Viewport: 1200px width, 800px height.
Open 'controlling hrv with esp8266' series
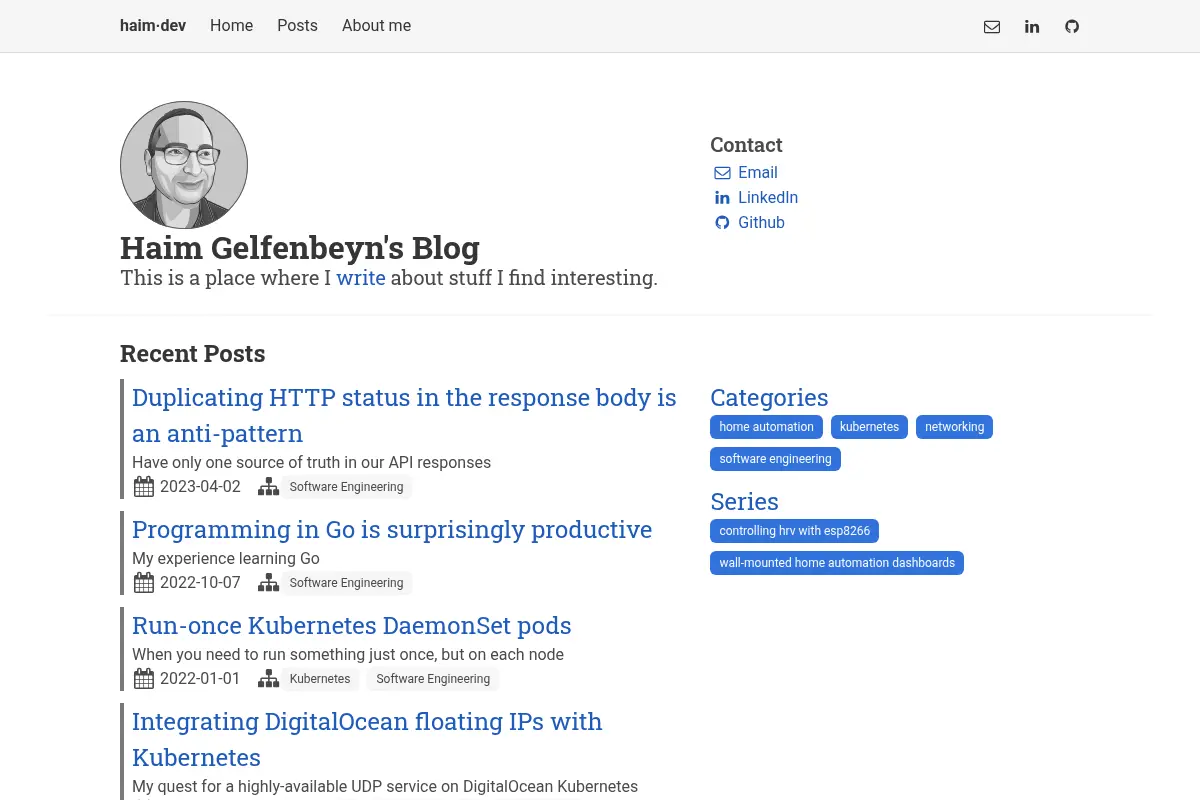pyautogui.click(x=794, y=531)
